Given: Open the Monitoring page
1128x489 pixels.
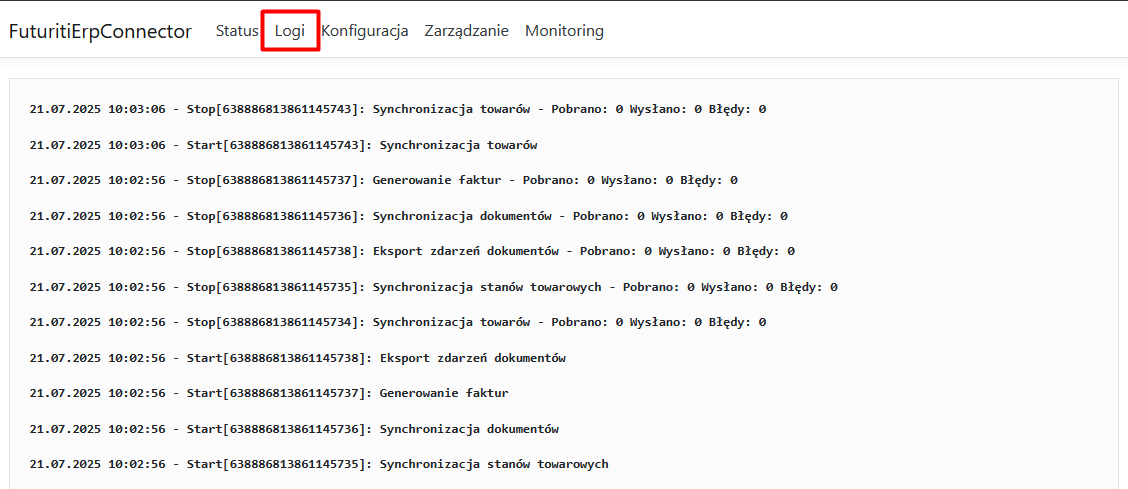Looking at the screenshot, I should pyautogui.click(x=564, y=31).
